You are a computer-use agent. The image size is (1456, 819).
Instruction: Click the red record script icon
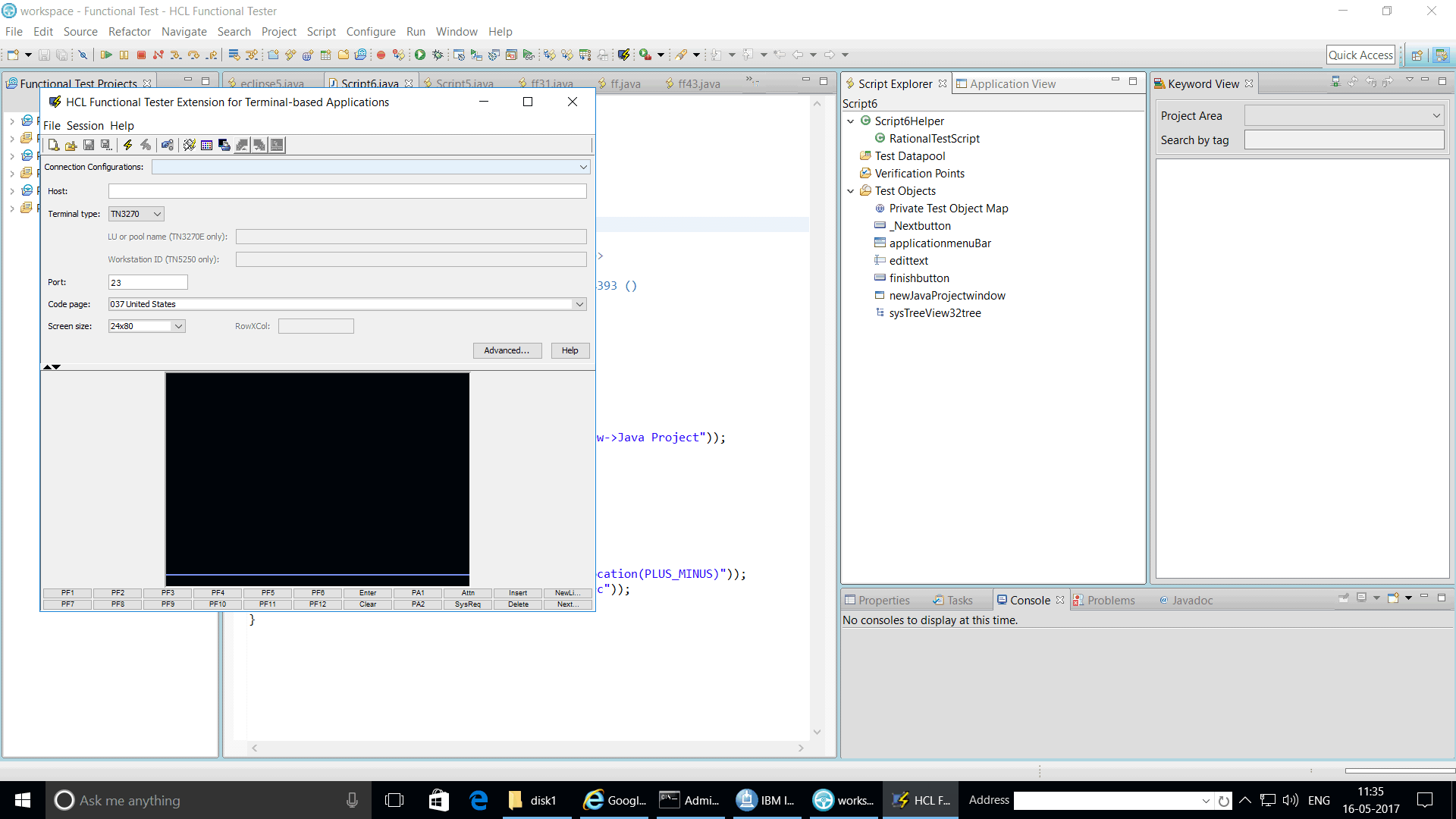pos(381,55)
